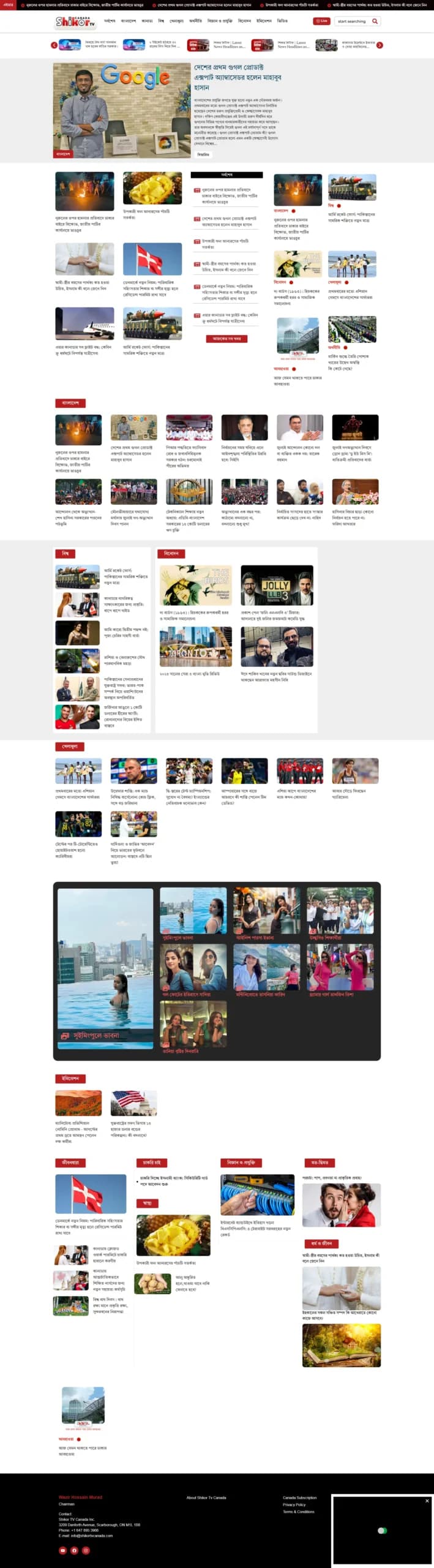434x1568 pixels.
Task: Click red মত-দ্বিমত section header tag
Action: 320,1162
